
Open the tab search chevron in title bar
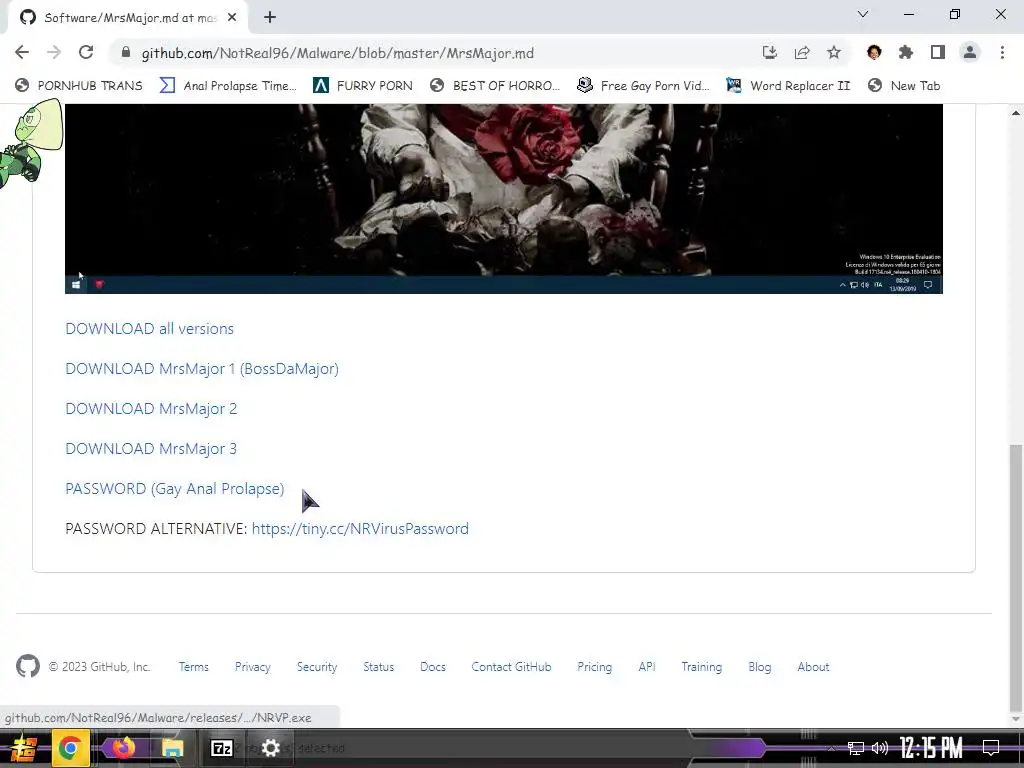[863, 14]
